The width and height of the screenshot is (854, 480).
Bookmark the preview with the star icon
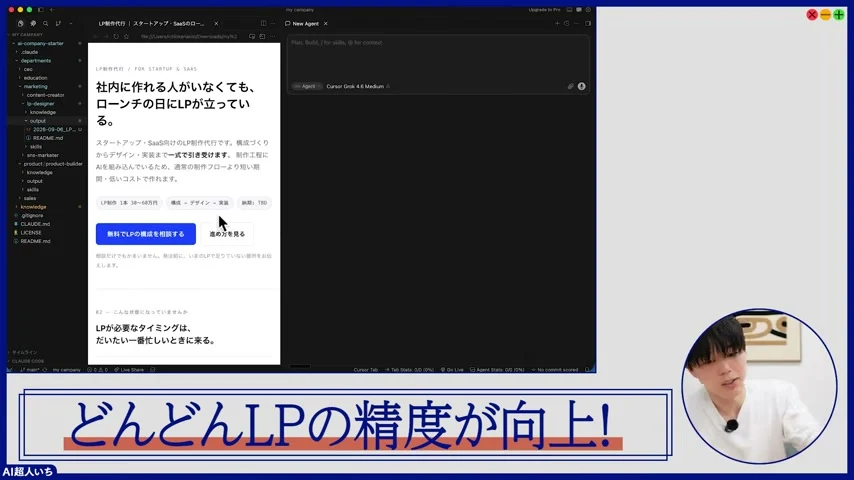coord(126,37)
